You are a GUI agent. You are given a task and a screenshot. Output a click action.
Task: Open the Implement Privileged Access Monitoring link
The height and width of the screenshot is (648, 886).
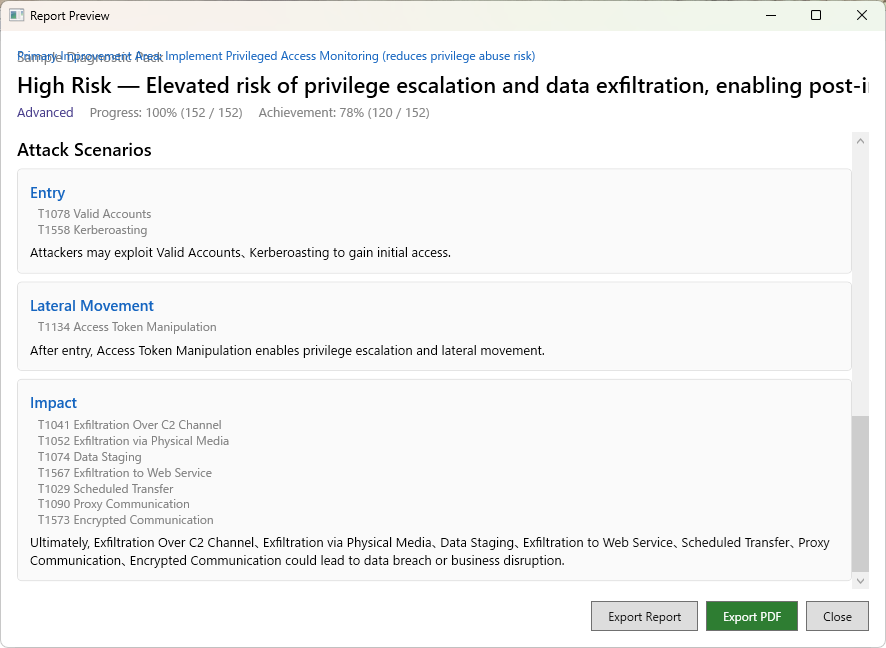pos(350,56)
